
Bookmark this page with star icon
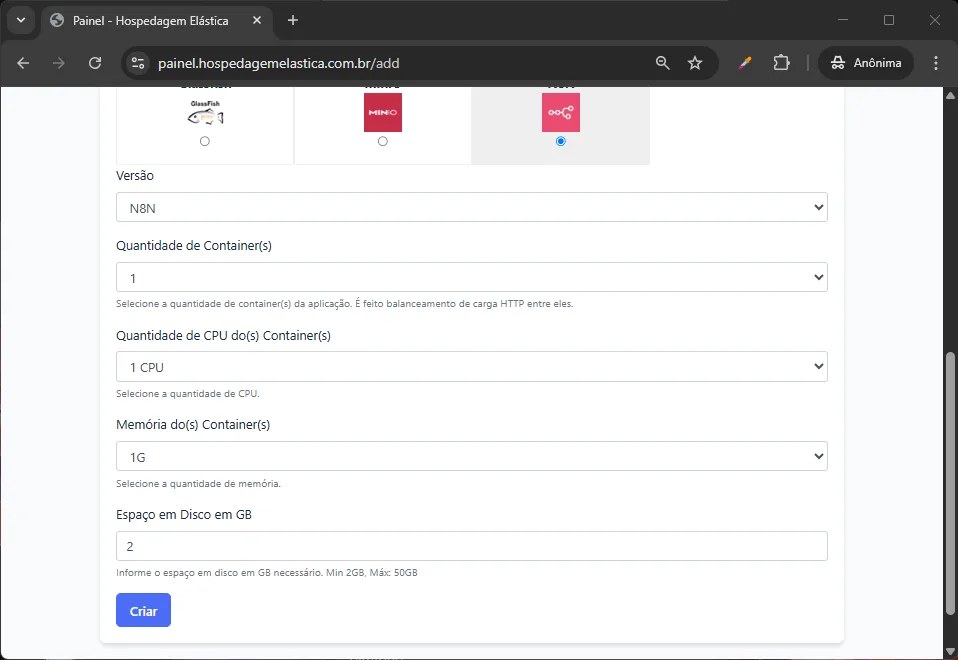point(695,63)
